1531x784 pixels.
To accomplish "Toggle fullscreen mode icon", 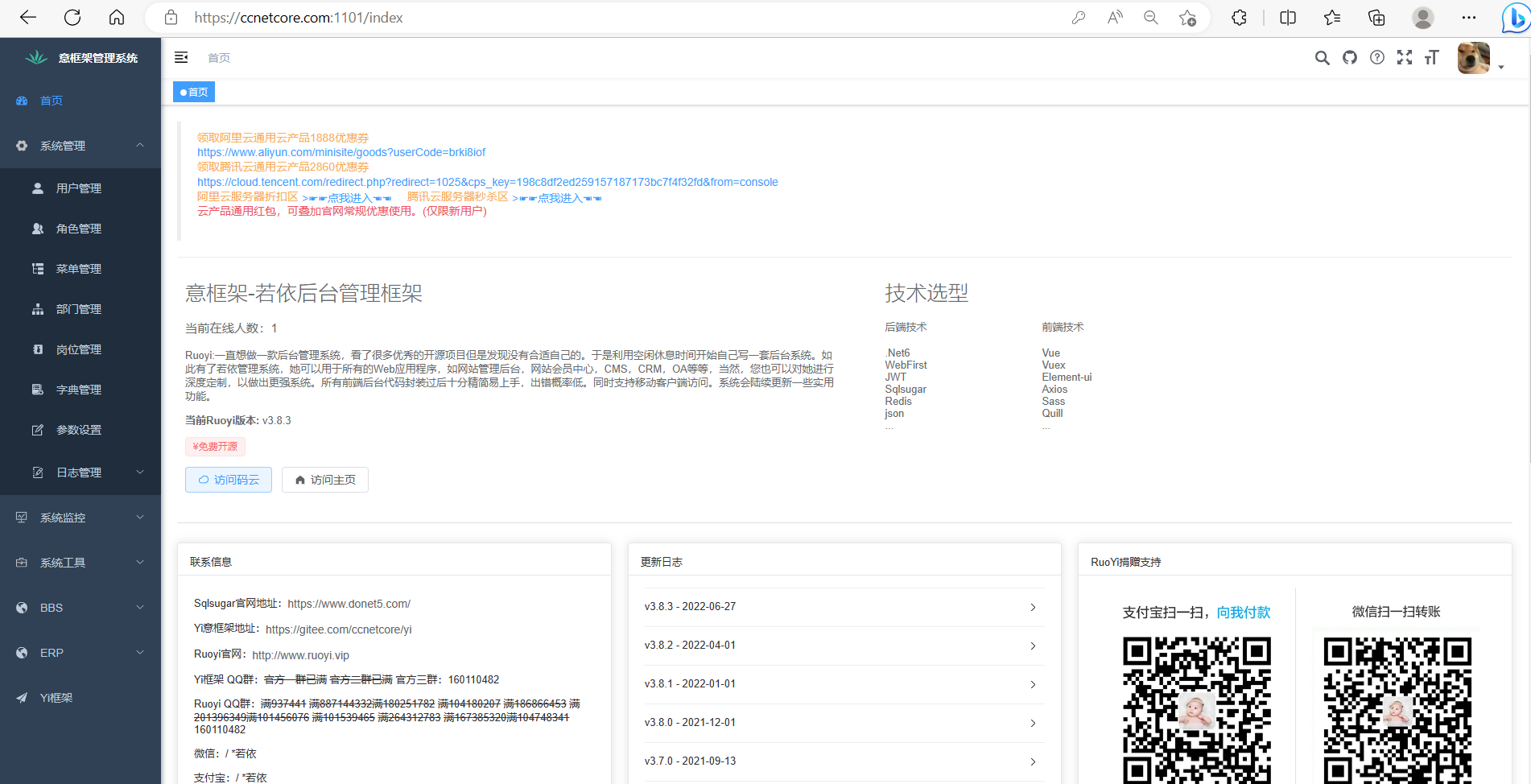I will coord(1405,58).
